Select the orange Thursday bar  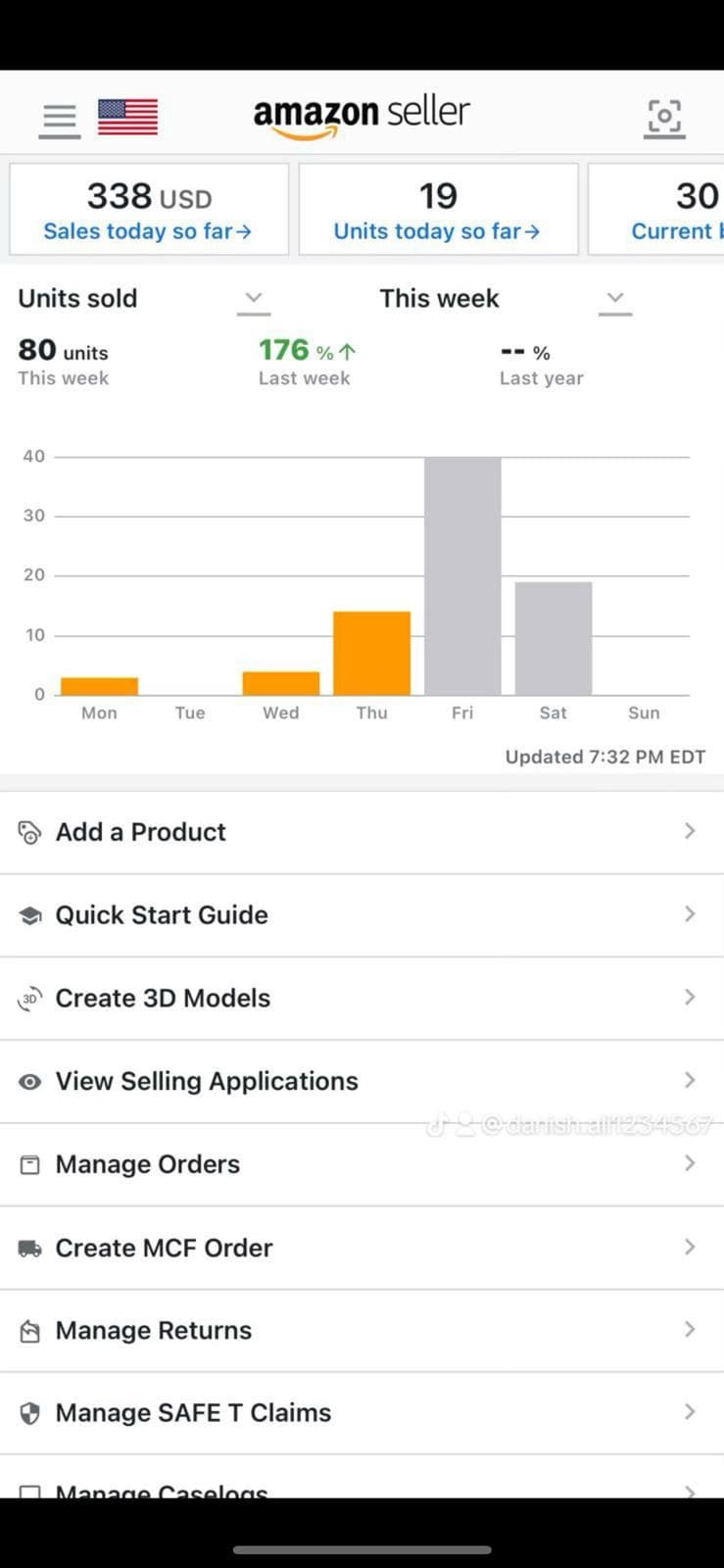click(x=371, y=653)
